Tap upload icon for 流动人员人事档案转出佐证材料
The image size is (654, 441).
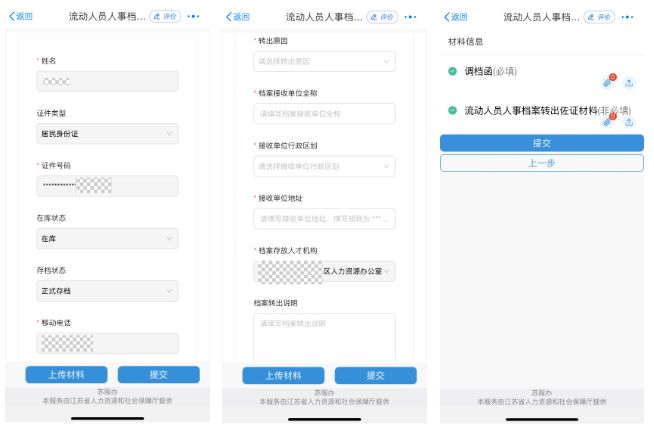(629, 122)
